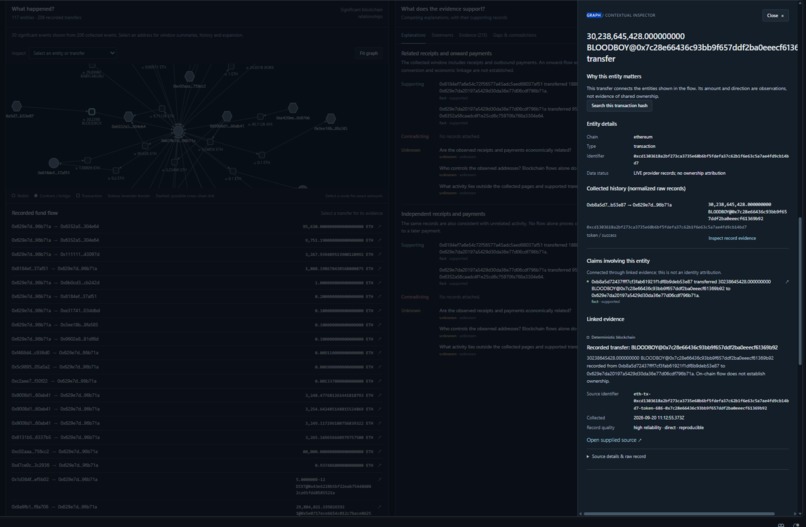Screen dimensions: 806x527
Task: Switch to the Explanations tab
Action: (x=413, y=35)
